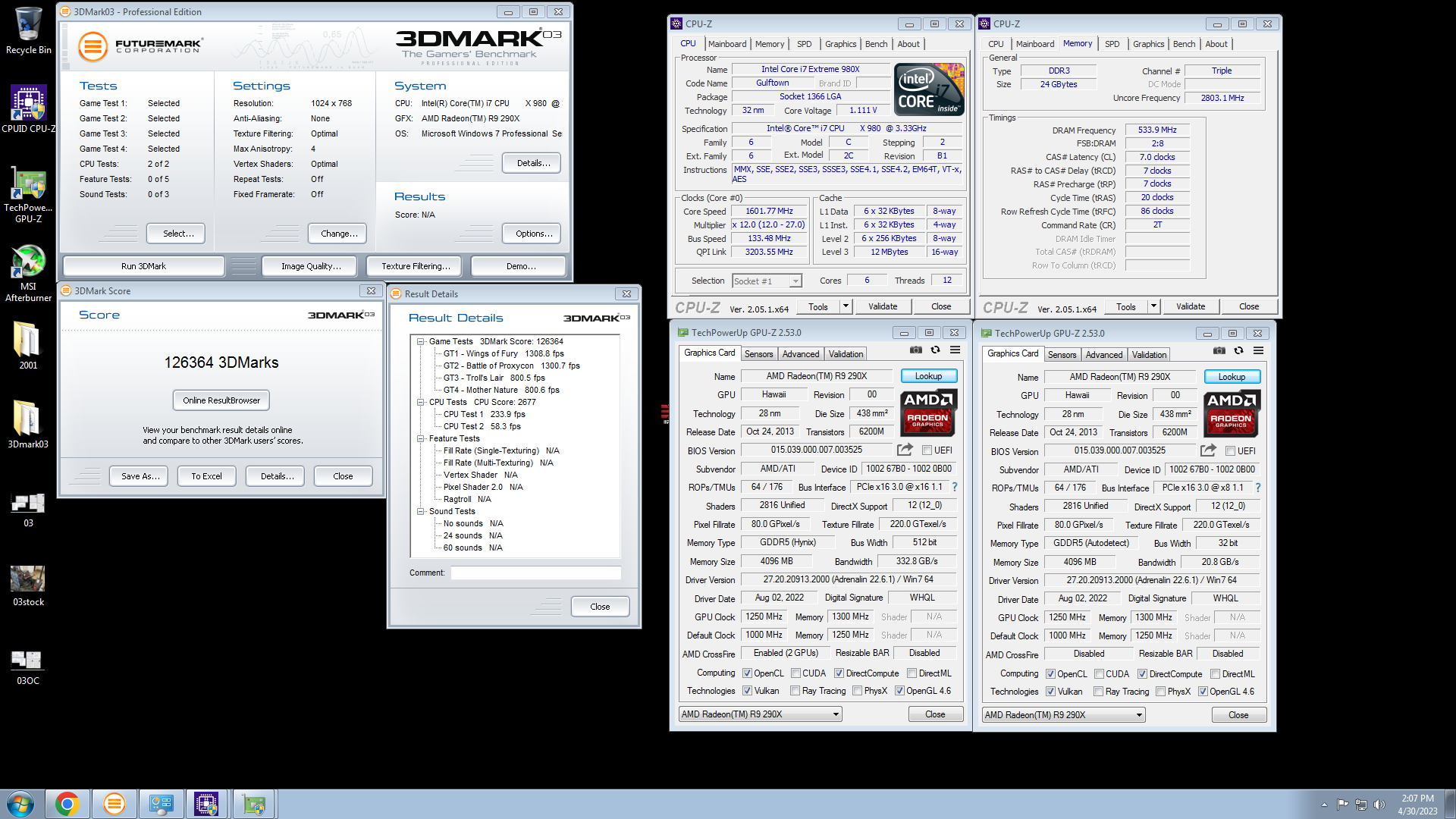Image resolution: width=1456 pixels, height=819 pixels.
Task: Open the 03OC file on the desktop
Action: point(28,667)
